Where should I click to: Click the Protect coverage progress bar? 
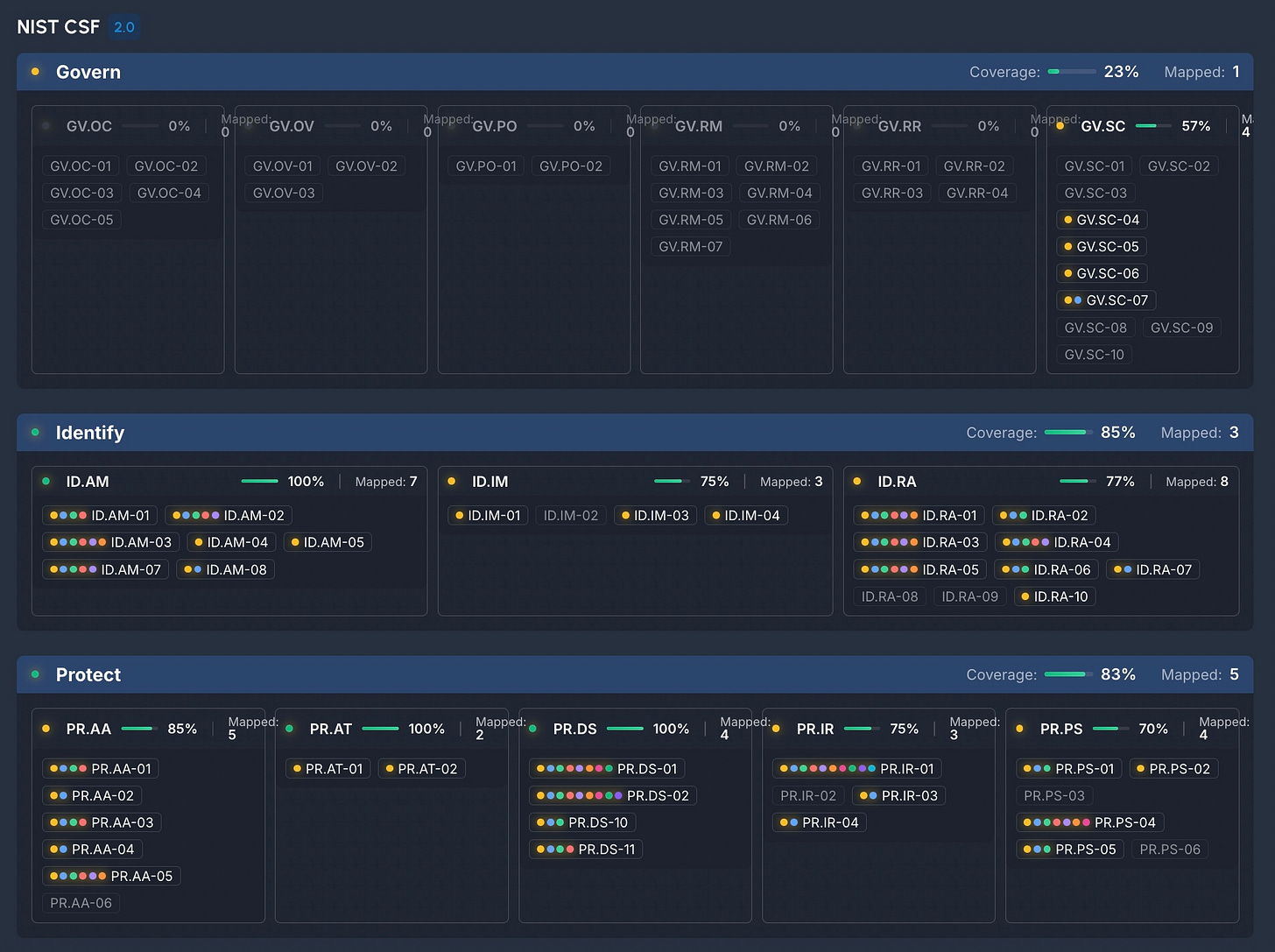point(1068,674)
